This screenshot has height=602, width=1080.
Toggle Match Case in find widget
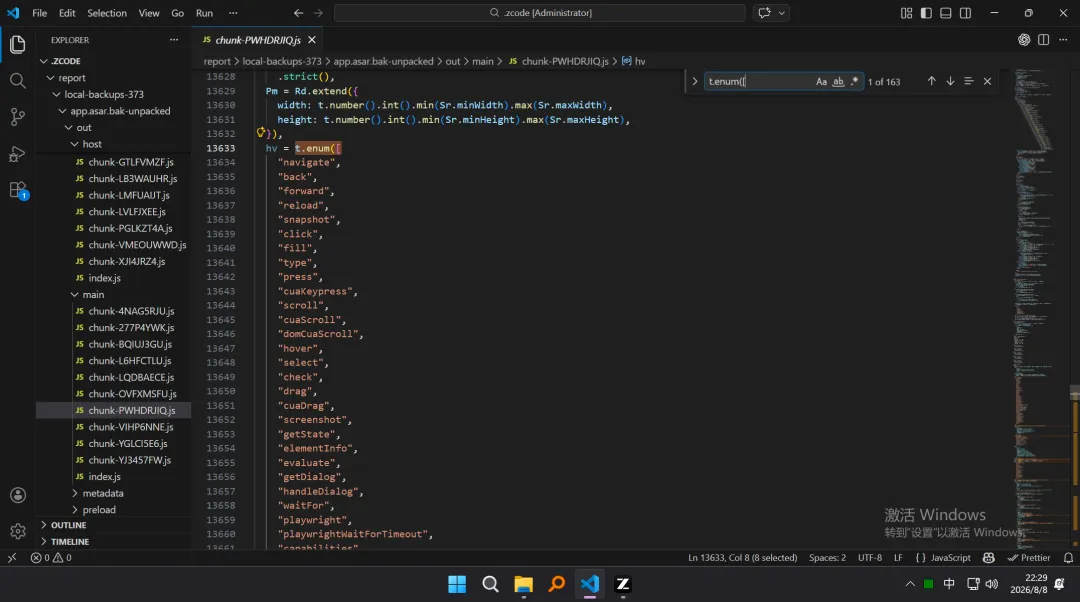click(821, 81)
